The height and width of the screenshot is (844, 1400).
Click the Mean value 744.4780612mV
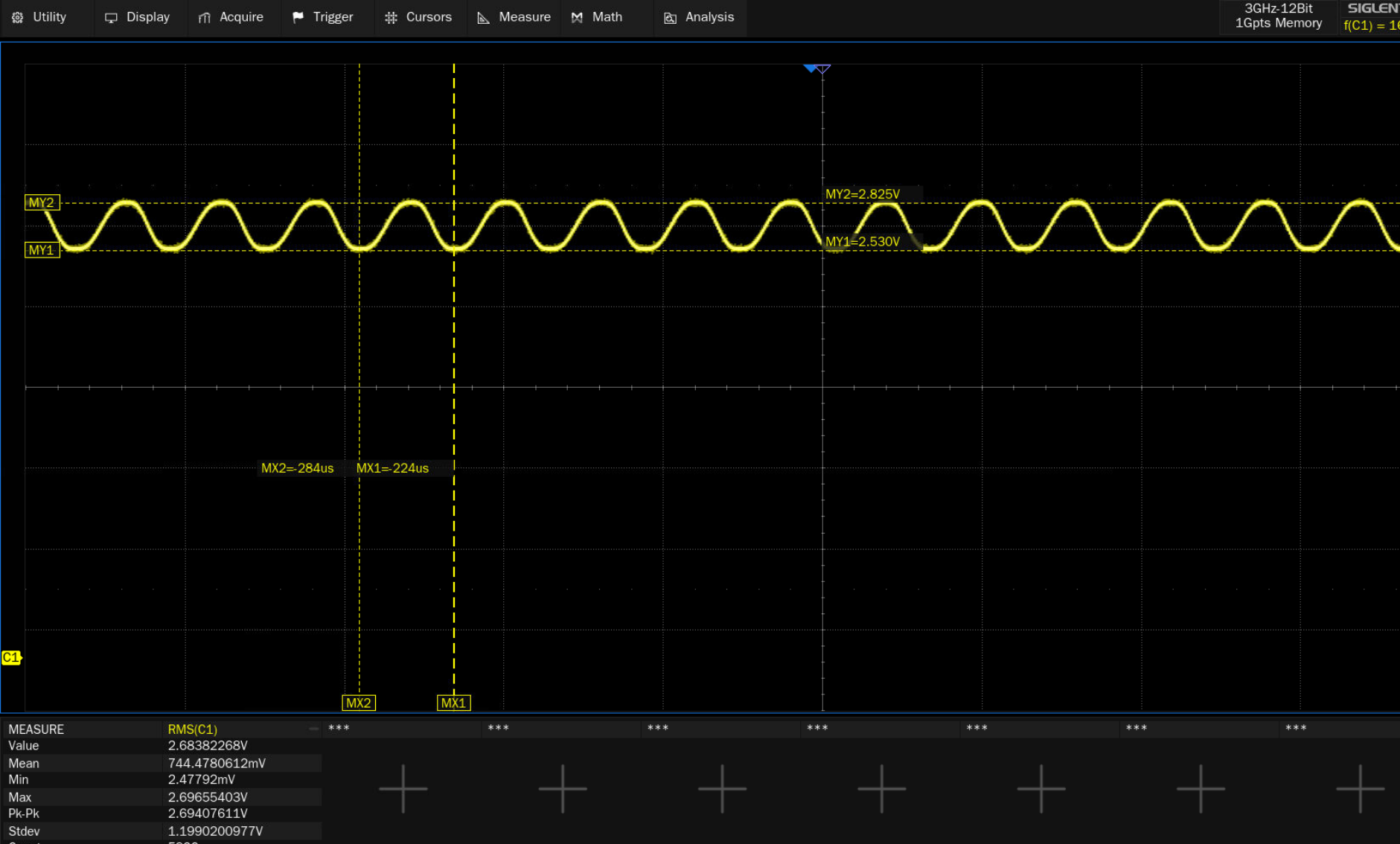coord(217,763)
